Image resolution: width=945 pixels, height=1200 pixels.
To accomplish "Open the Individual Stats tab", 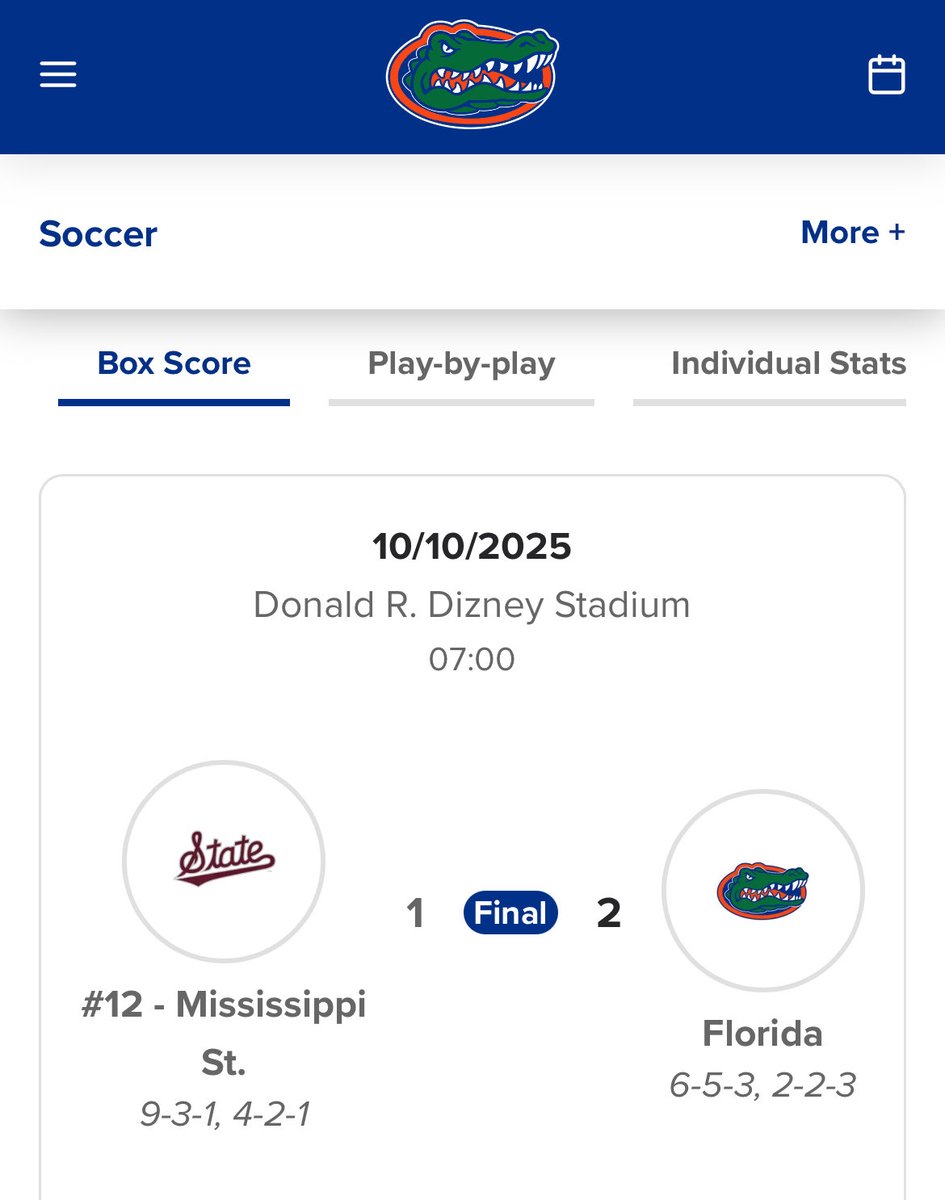I will point(788,363).
